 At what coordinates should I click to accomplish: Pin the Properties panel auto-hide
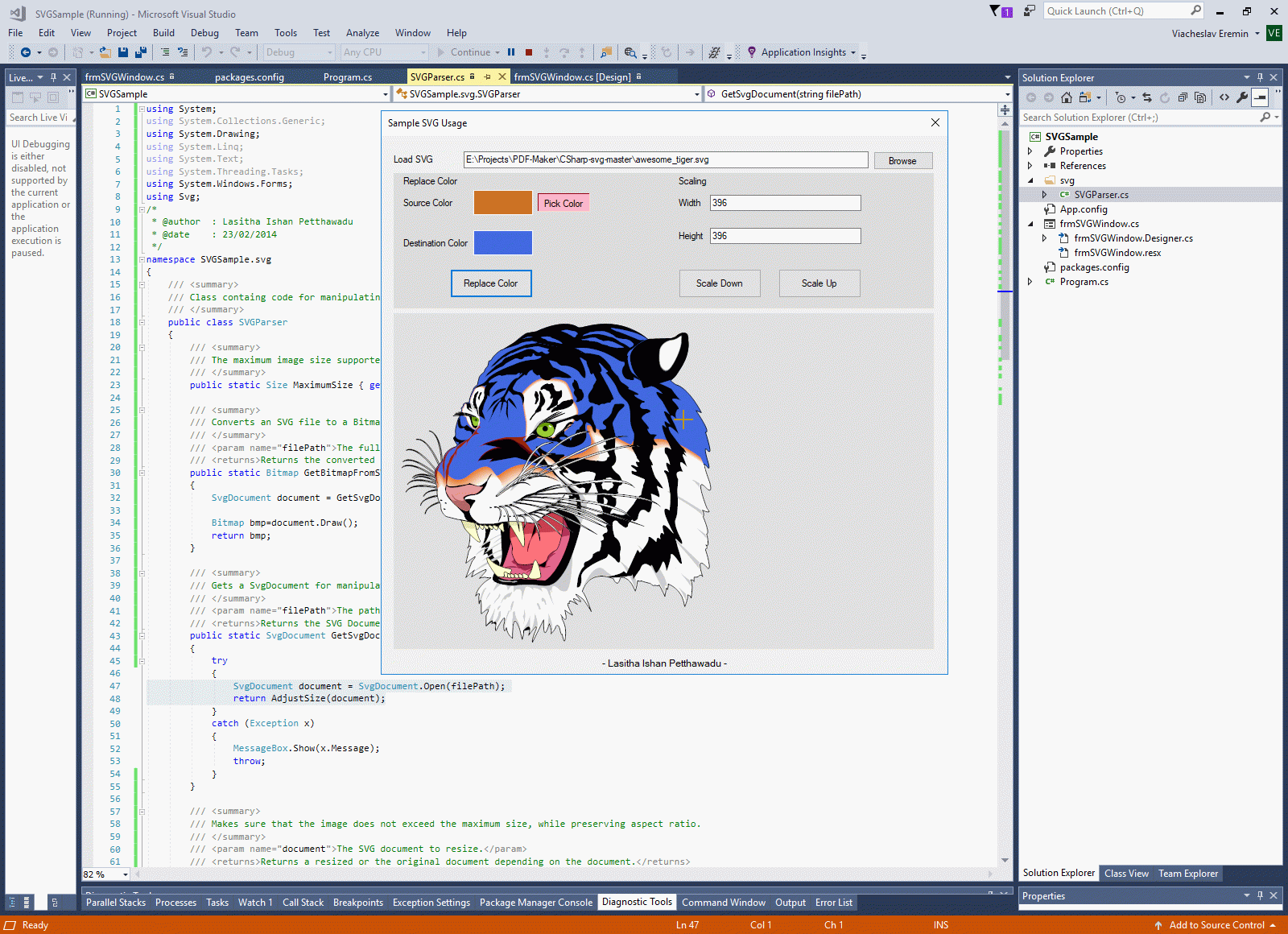pos(1260,895)
